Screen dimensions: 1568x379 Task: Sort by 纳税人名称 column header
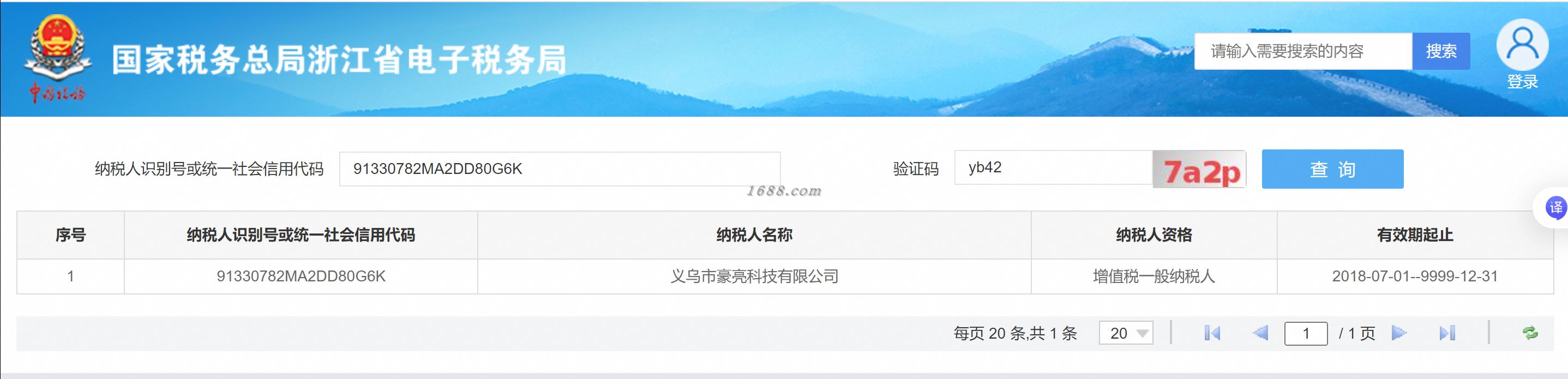pyautogui.click(x=754, y=235)
